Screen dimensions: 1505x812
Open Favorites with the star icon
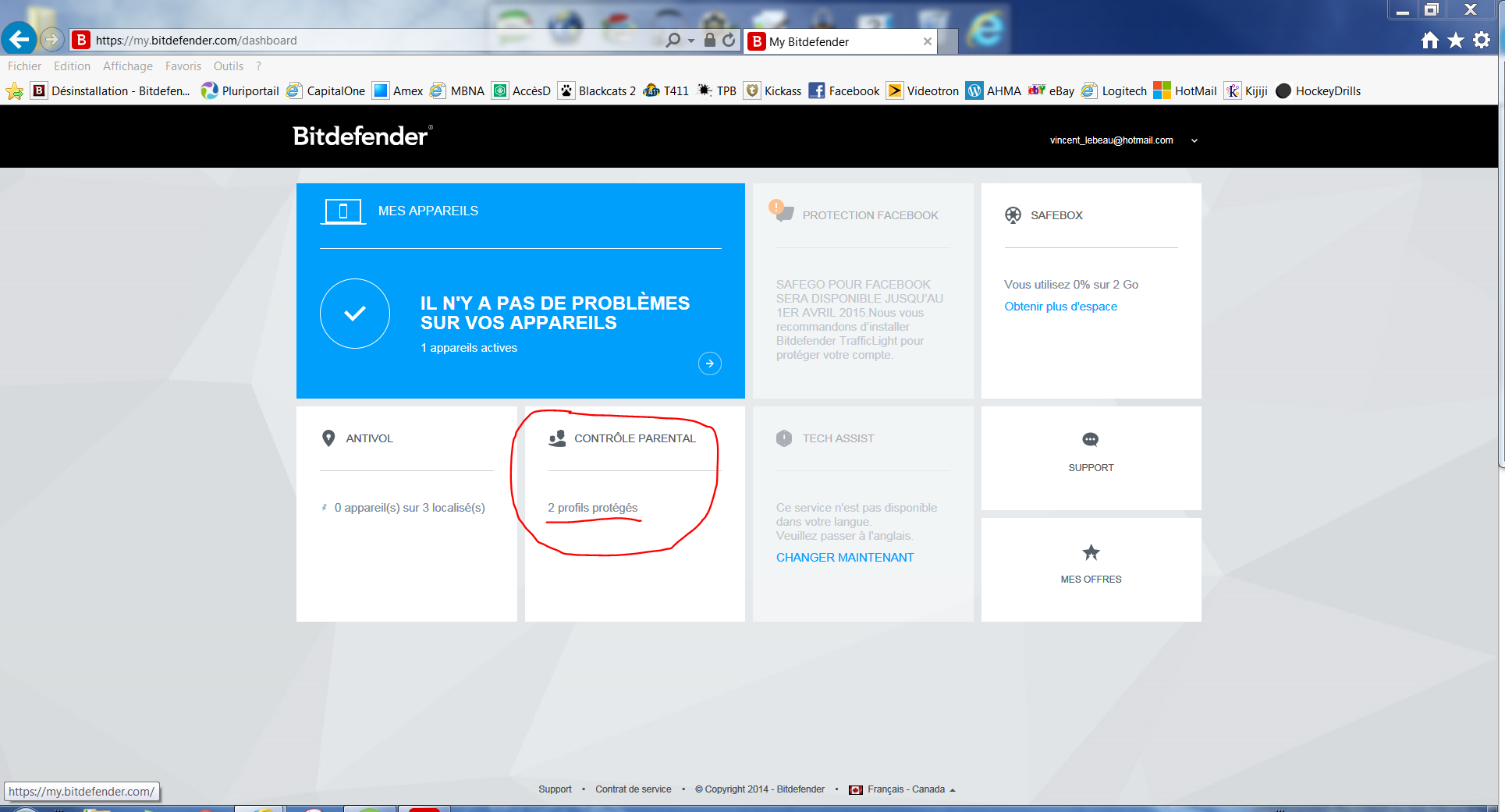(1456, 41)
